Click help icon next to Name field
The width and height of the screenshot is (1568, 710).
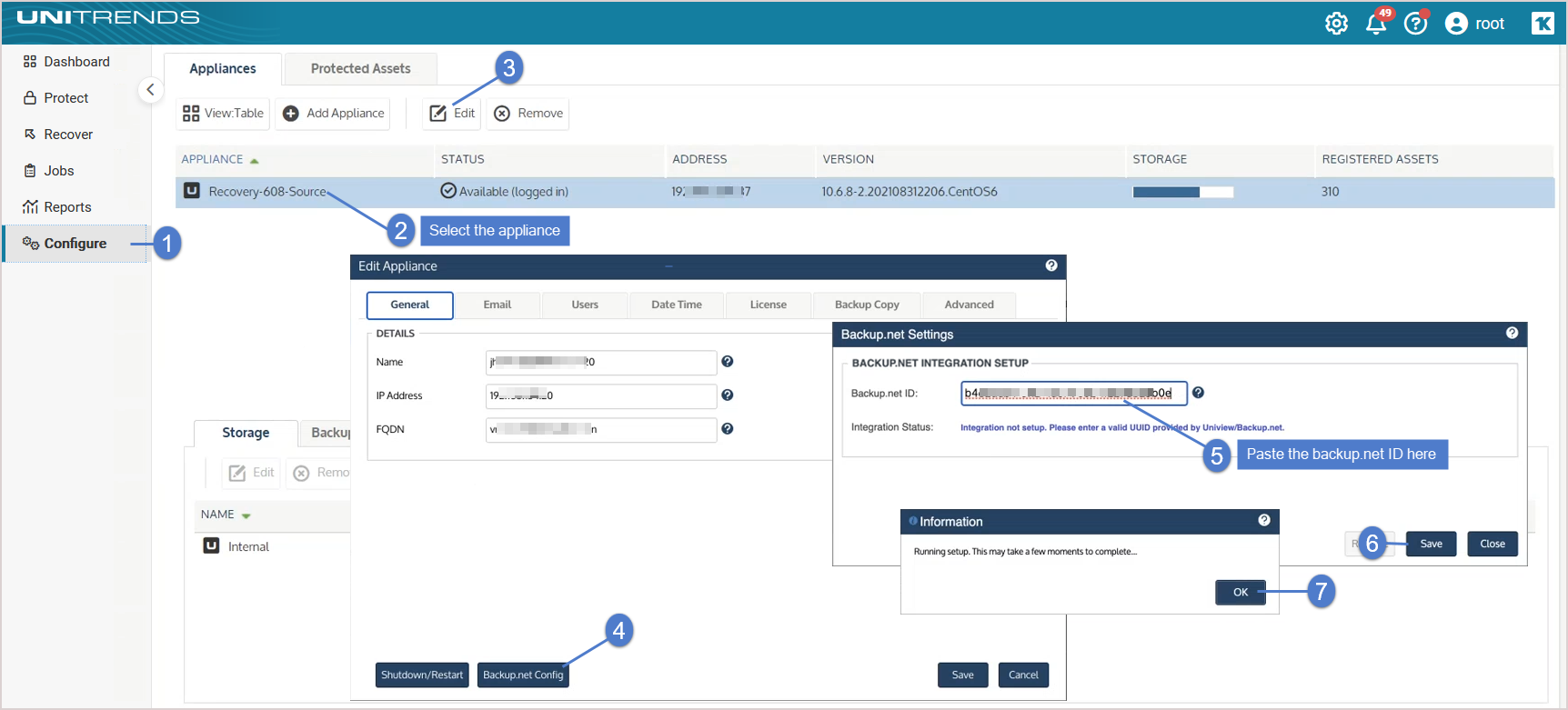(x=728, y=362)
